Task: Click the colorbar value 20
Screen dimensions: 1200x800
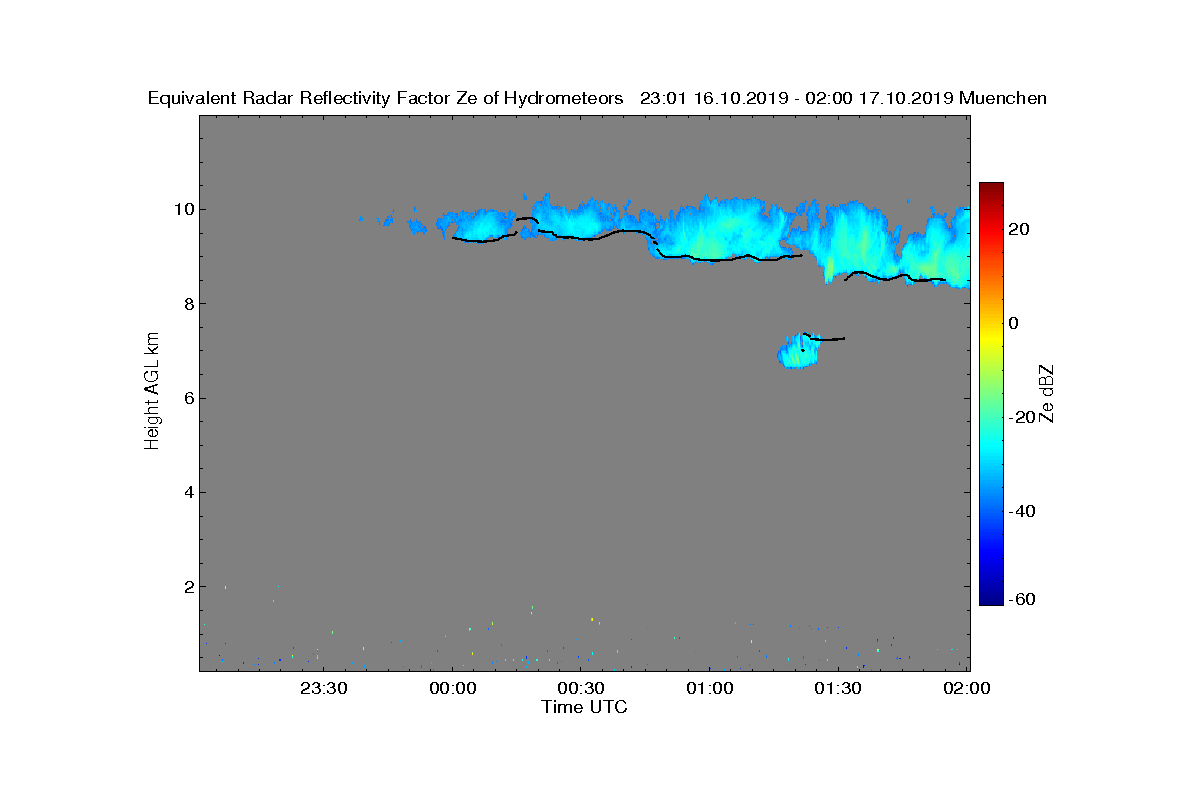Action: coord(1020,229)
